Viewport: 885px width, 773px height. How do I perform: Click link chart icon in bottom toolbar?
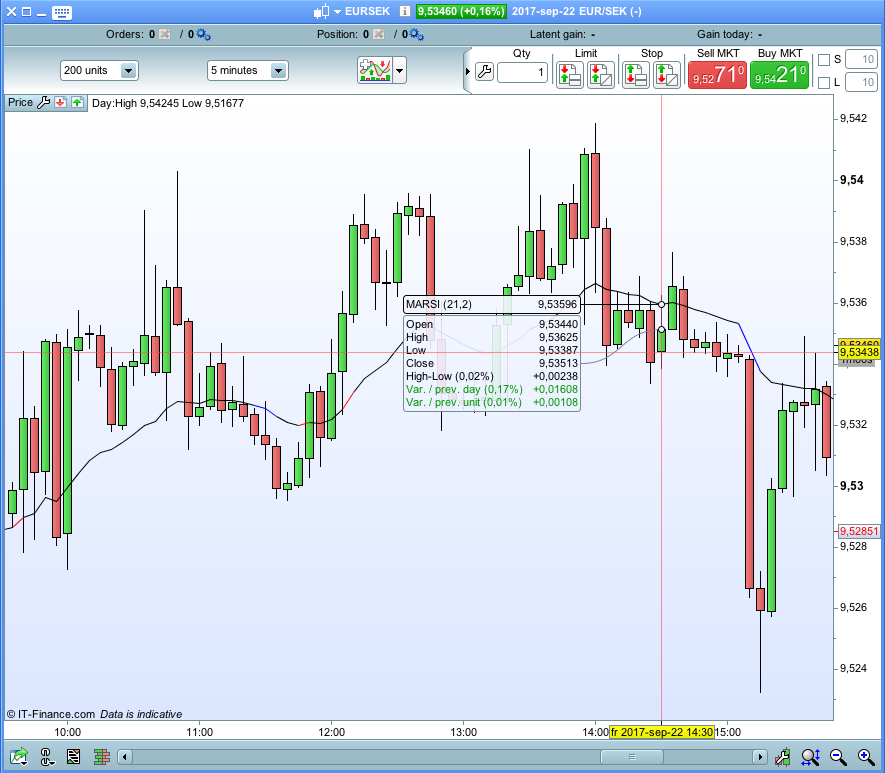46,756
